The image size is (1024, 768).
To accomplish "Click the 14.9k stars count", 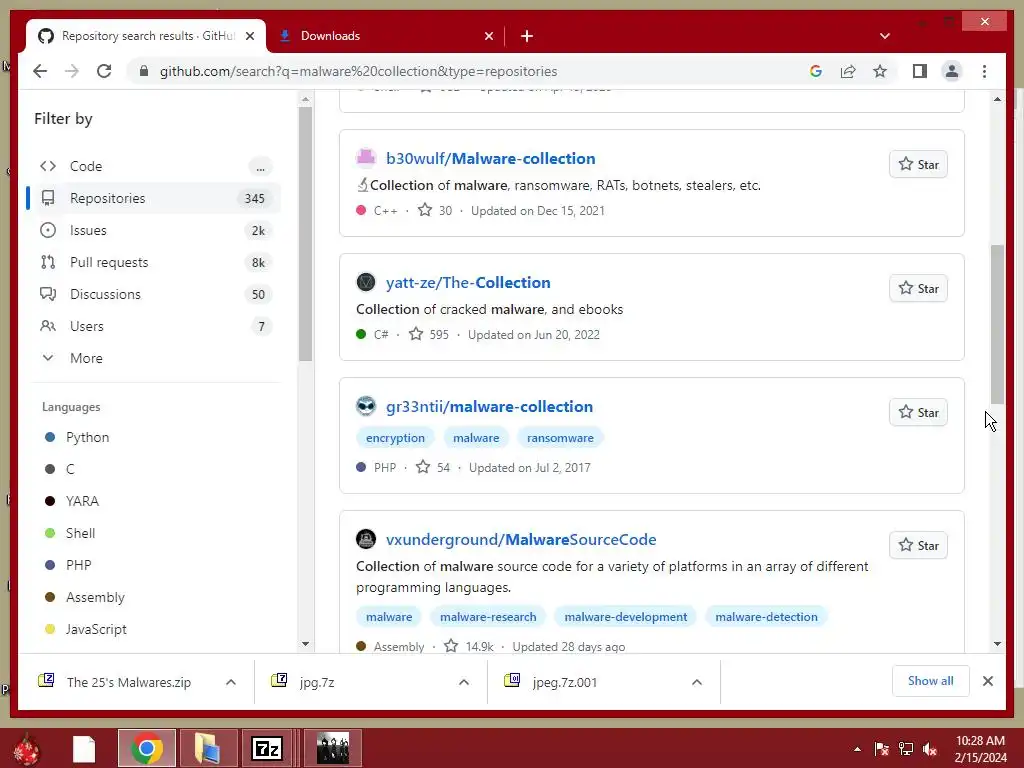I will 469,647.
